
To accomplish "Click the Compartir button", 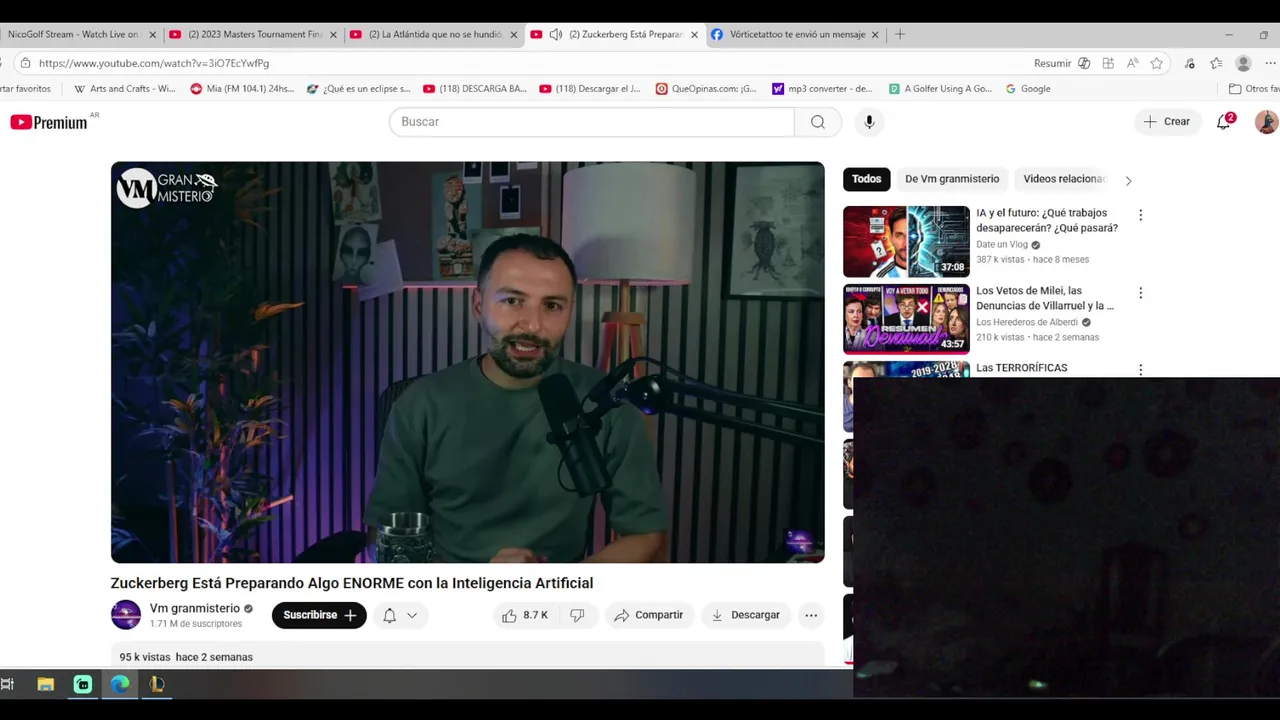I will [648, 615].
